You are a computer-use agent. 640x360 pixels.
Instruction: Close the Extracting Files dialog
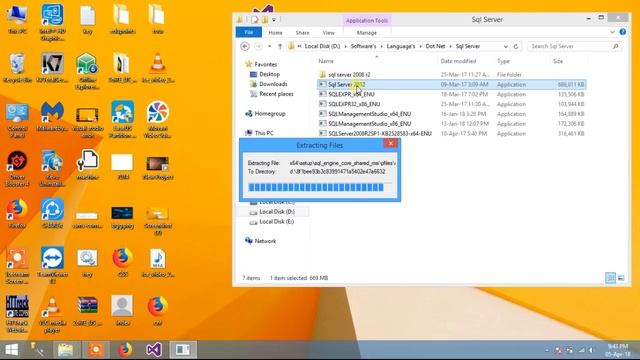pos(391,143)
